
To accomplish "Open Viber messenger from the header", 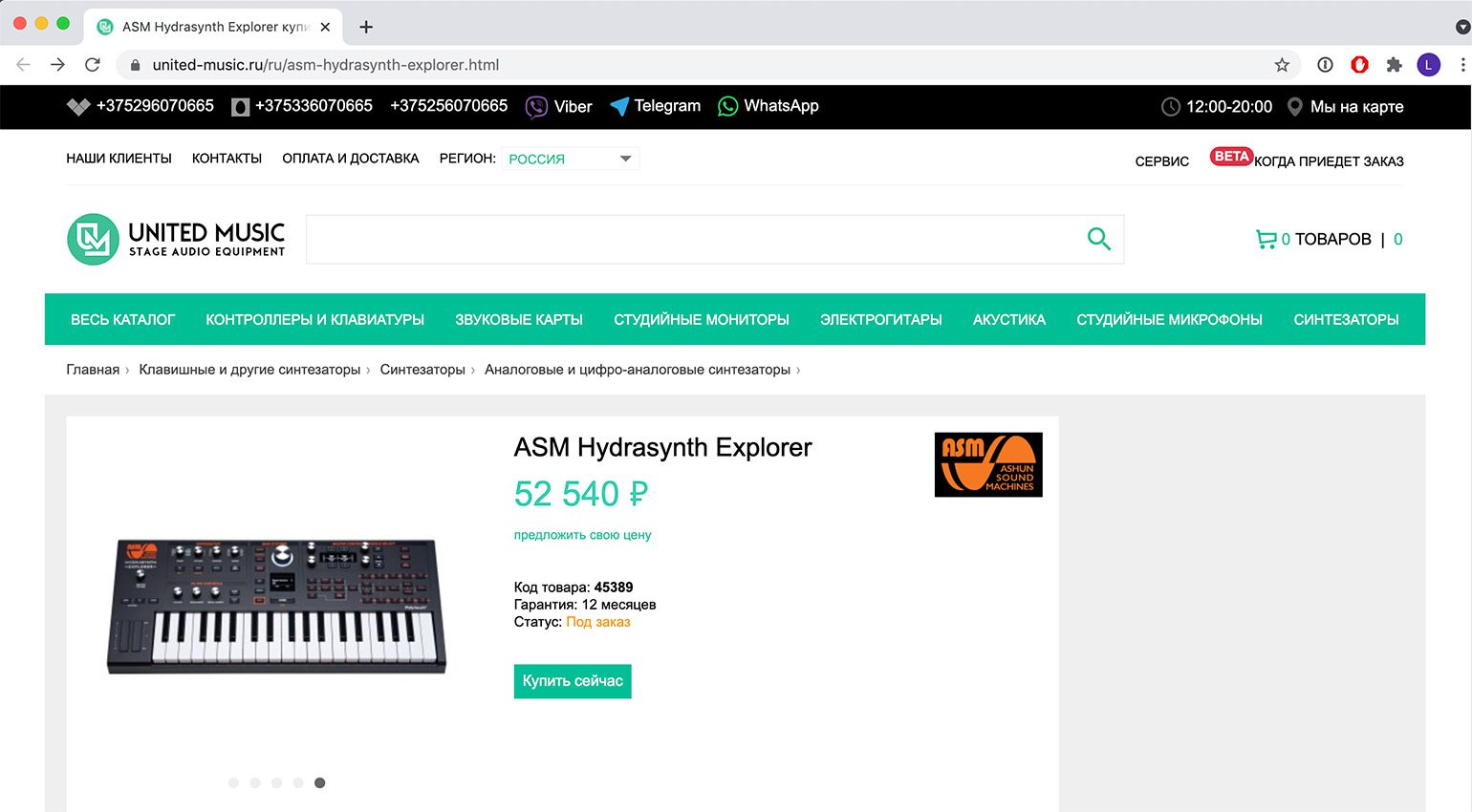I will [558, 107].
